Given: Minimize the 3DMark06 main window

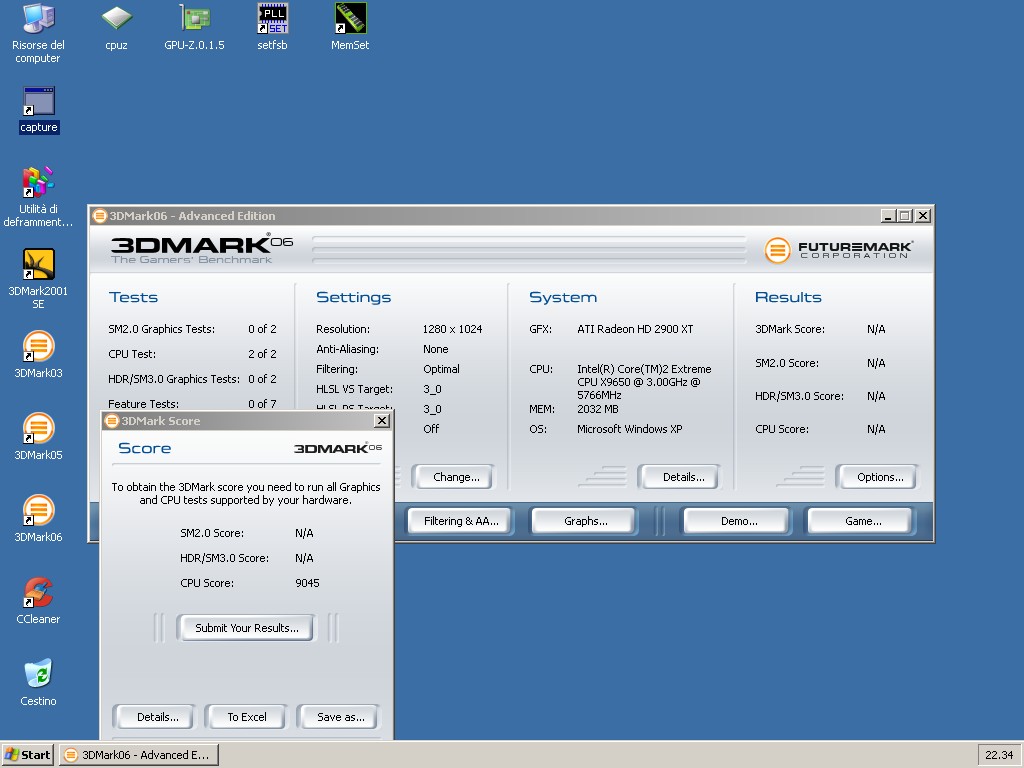Looking at the screenshot, I should [x=888, y=216].
